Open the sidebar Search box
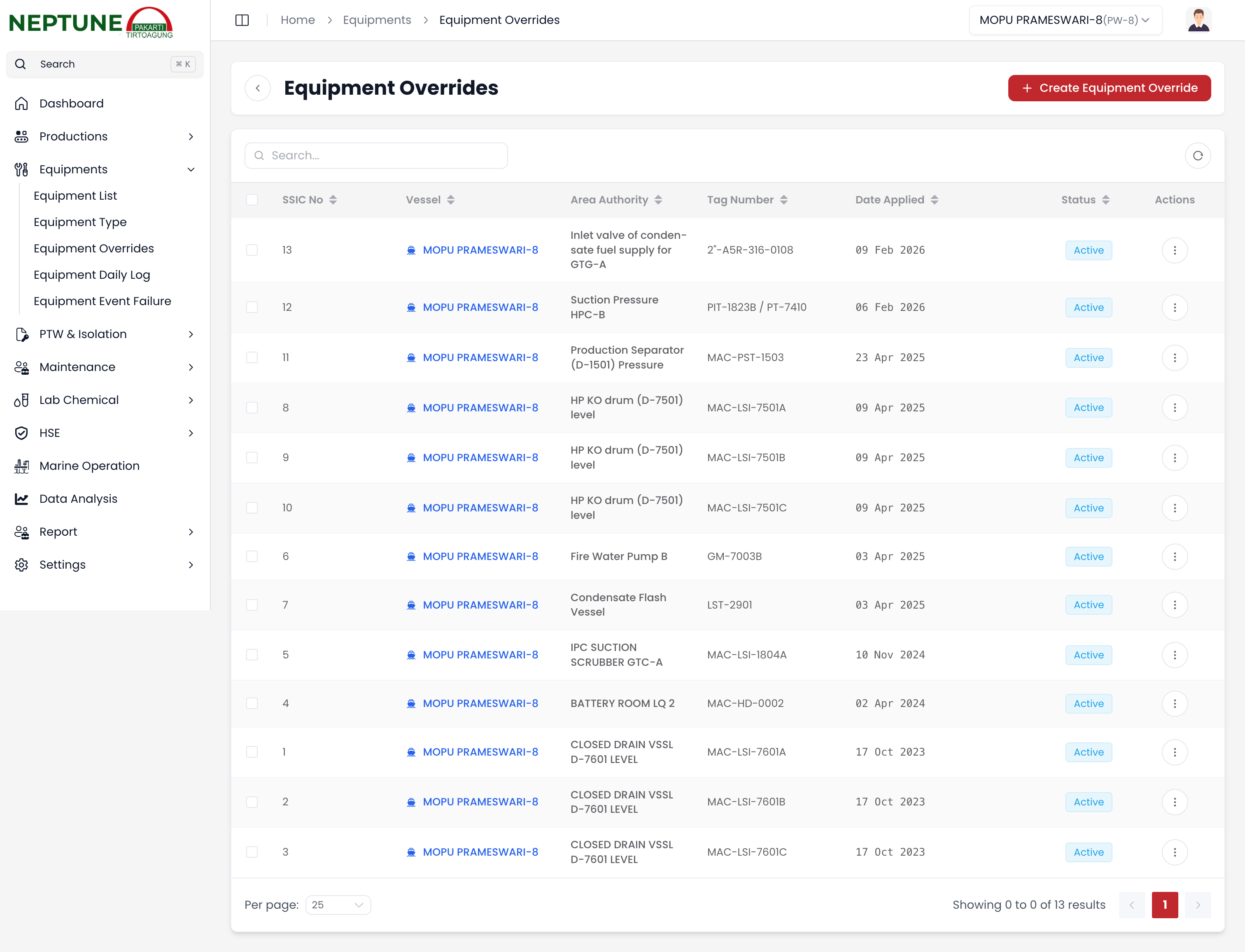Screen dimensions: 1245x952 point(105,64)
